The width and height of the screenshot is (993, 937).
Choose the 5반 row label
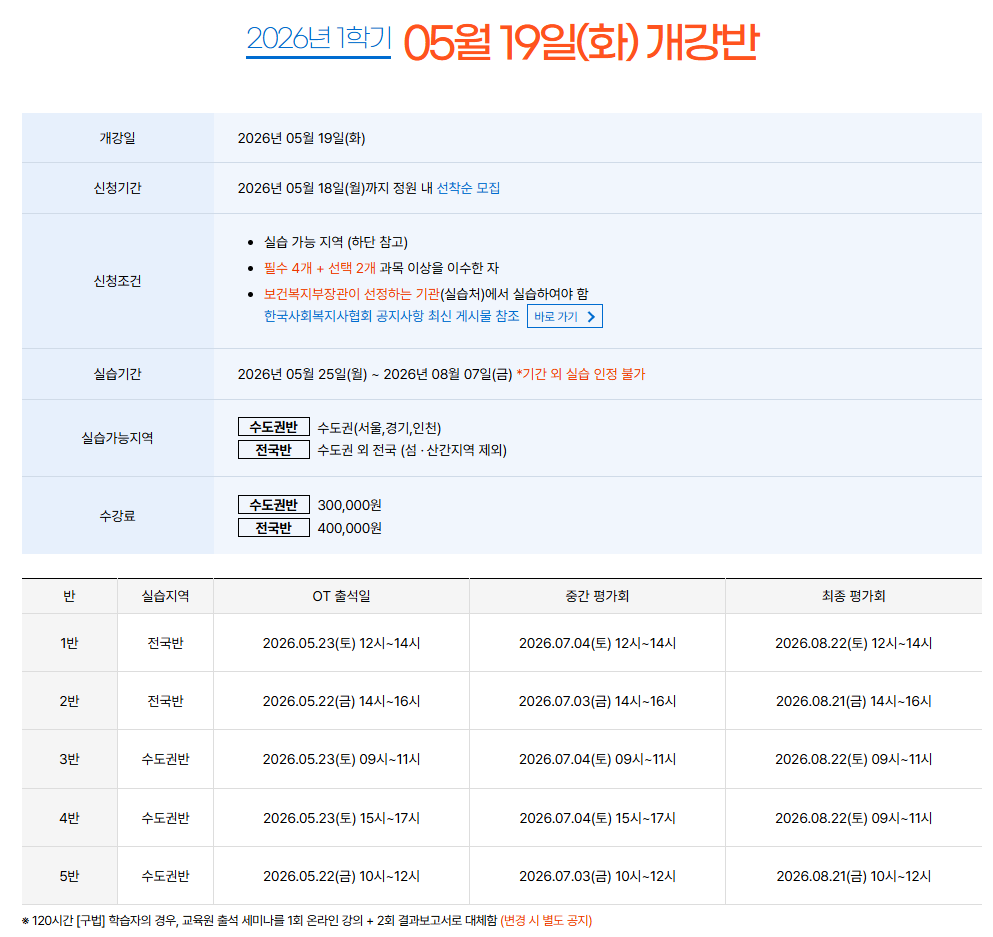pyautogui.click(x=69, y=876)
